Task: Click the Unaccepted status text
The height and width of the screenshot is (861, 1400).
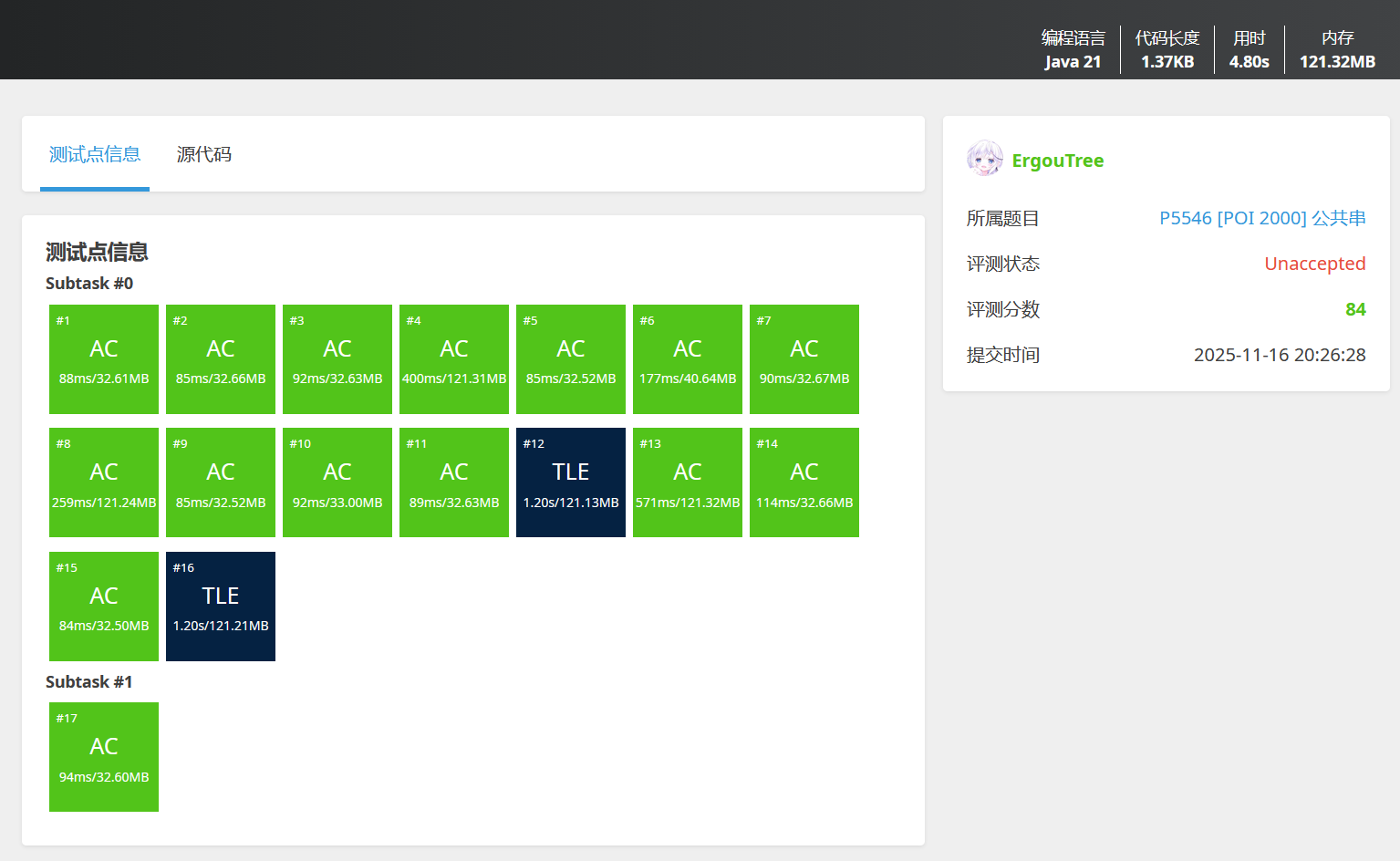Action: tap(1314, 264)
